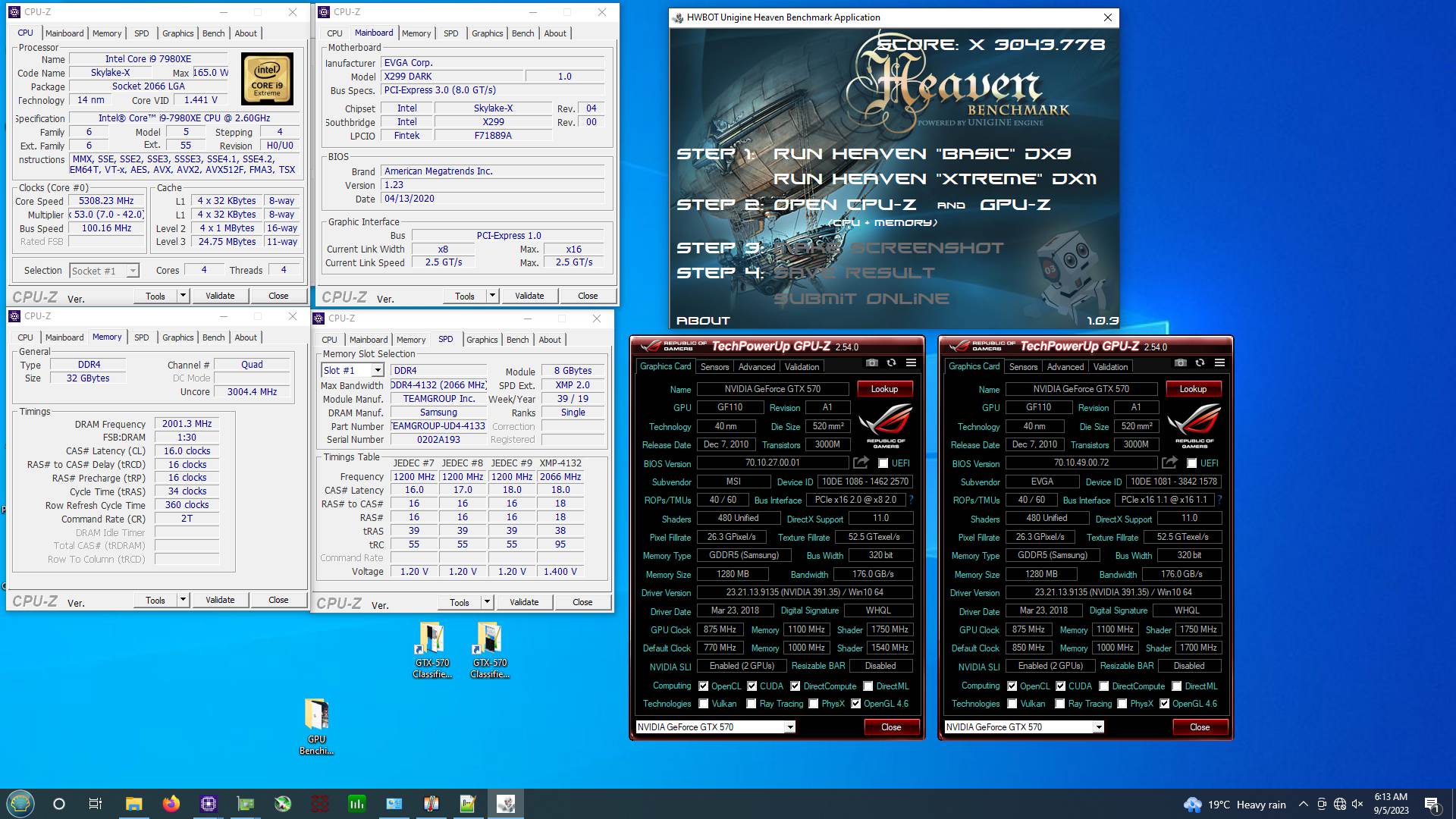Toggle Vulkan checkbox in EVGA GPU-Z window
1456x819 pixels.
pyautogui.click(x=1012, y=704)
